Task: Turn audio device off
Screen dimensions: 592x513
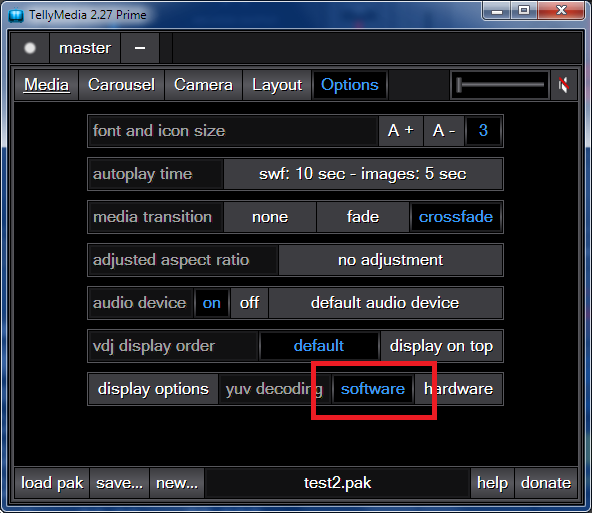Action: coord(250,303)
